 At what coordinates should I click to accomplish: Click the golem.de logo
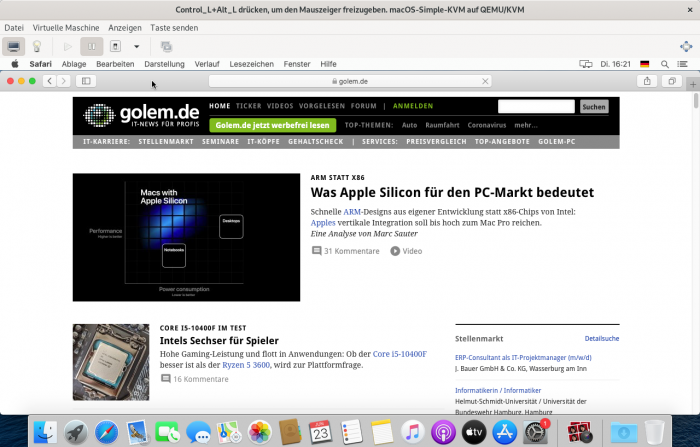pyautogui.click(x=141, y=115)
